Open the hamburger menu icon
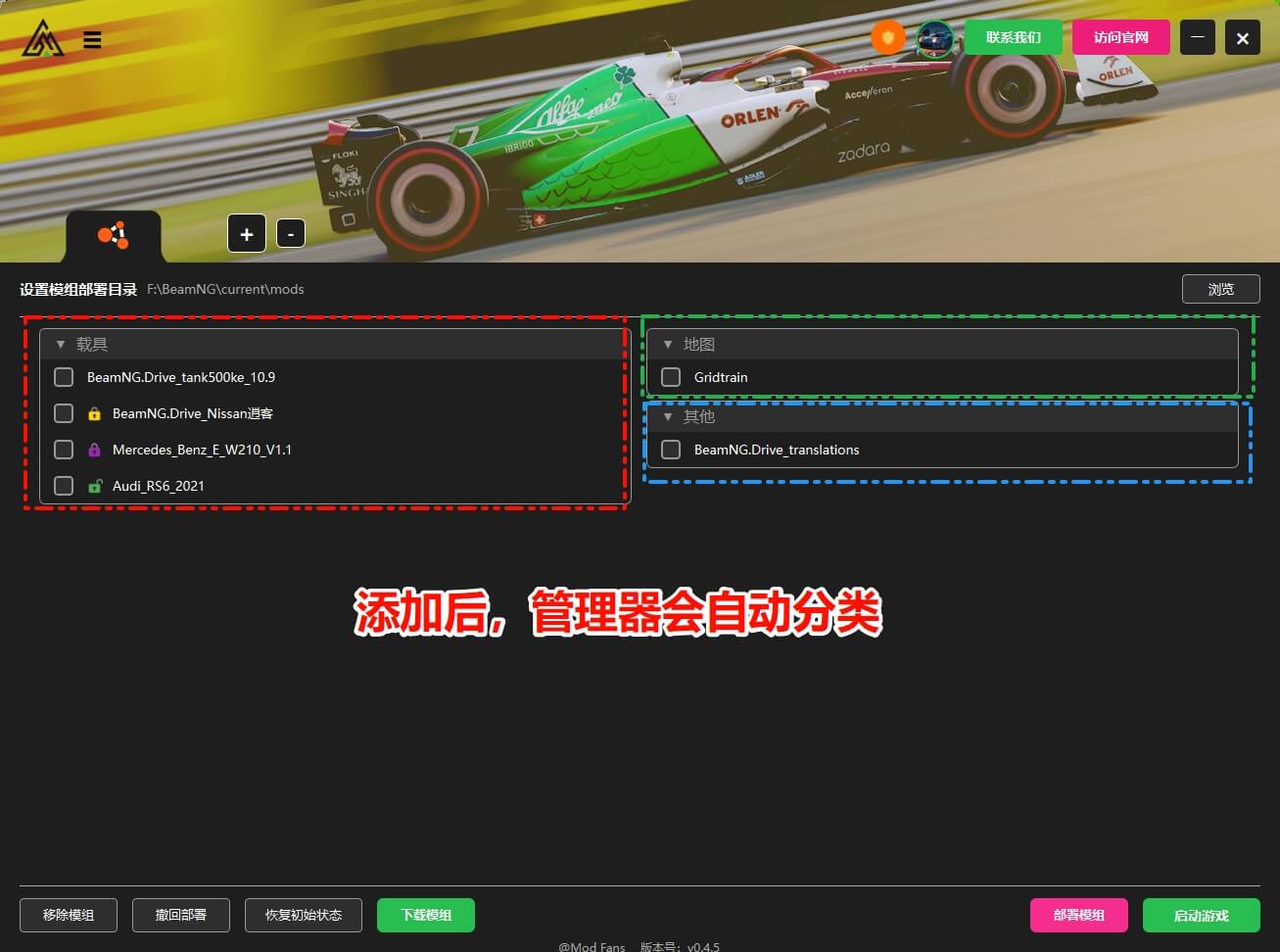 point(92,40)
